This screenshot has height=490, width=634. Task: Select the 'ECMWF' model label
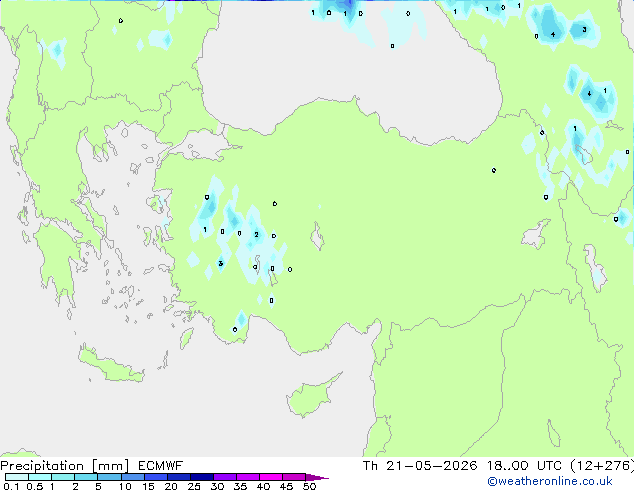pos(161,466)
